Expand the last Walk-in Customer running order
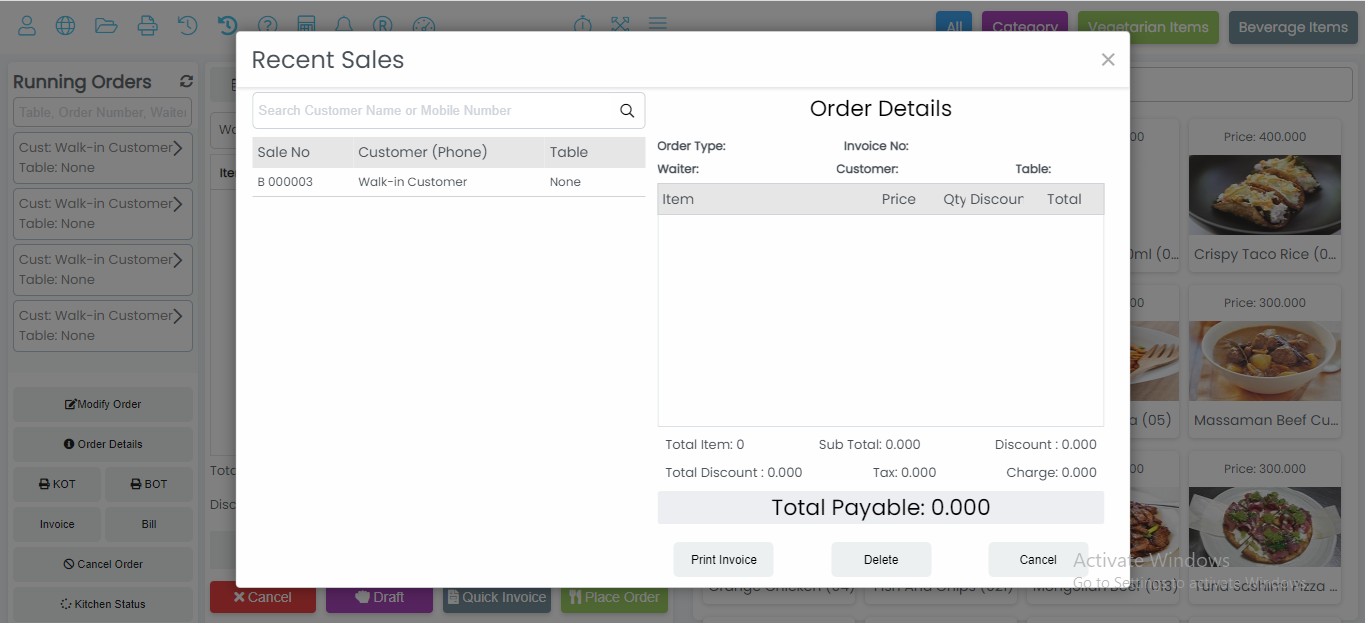Viewport: 1365px width, 623px height. click(177, 316)
